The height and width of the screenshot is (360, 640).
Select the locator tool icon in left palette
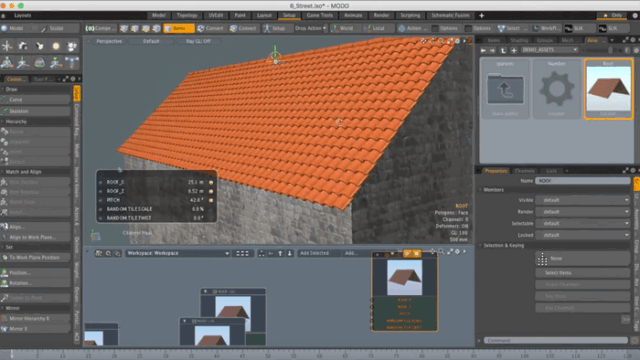pos(7,46)
